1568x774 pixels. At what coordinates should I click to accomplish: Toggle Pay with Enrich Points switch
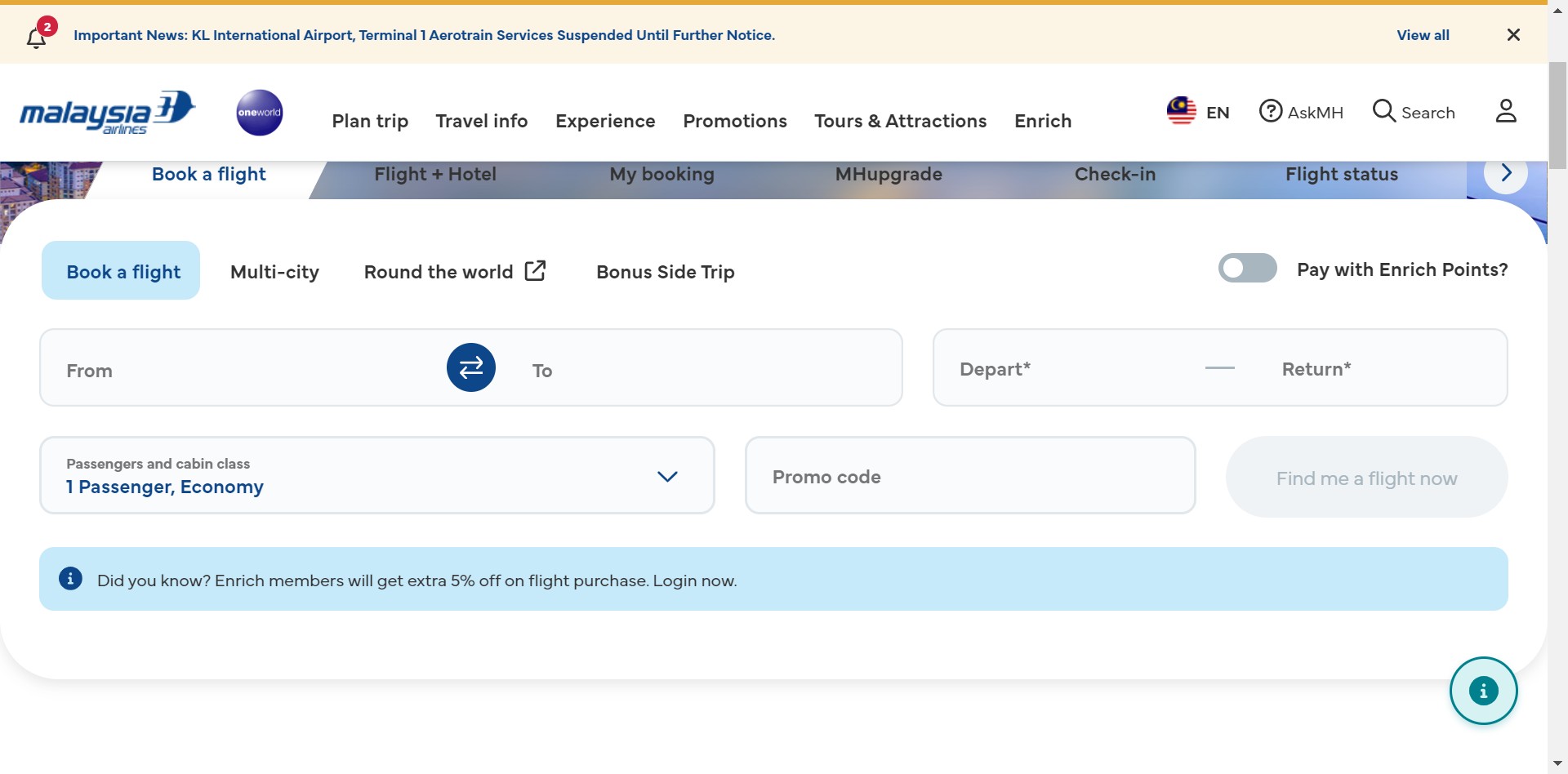tap(1247, 269)
